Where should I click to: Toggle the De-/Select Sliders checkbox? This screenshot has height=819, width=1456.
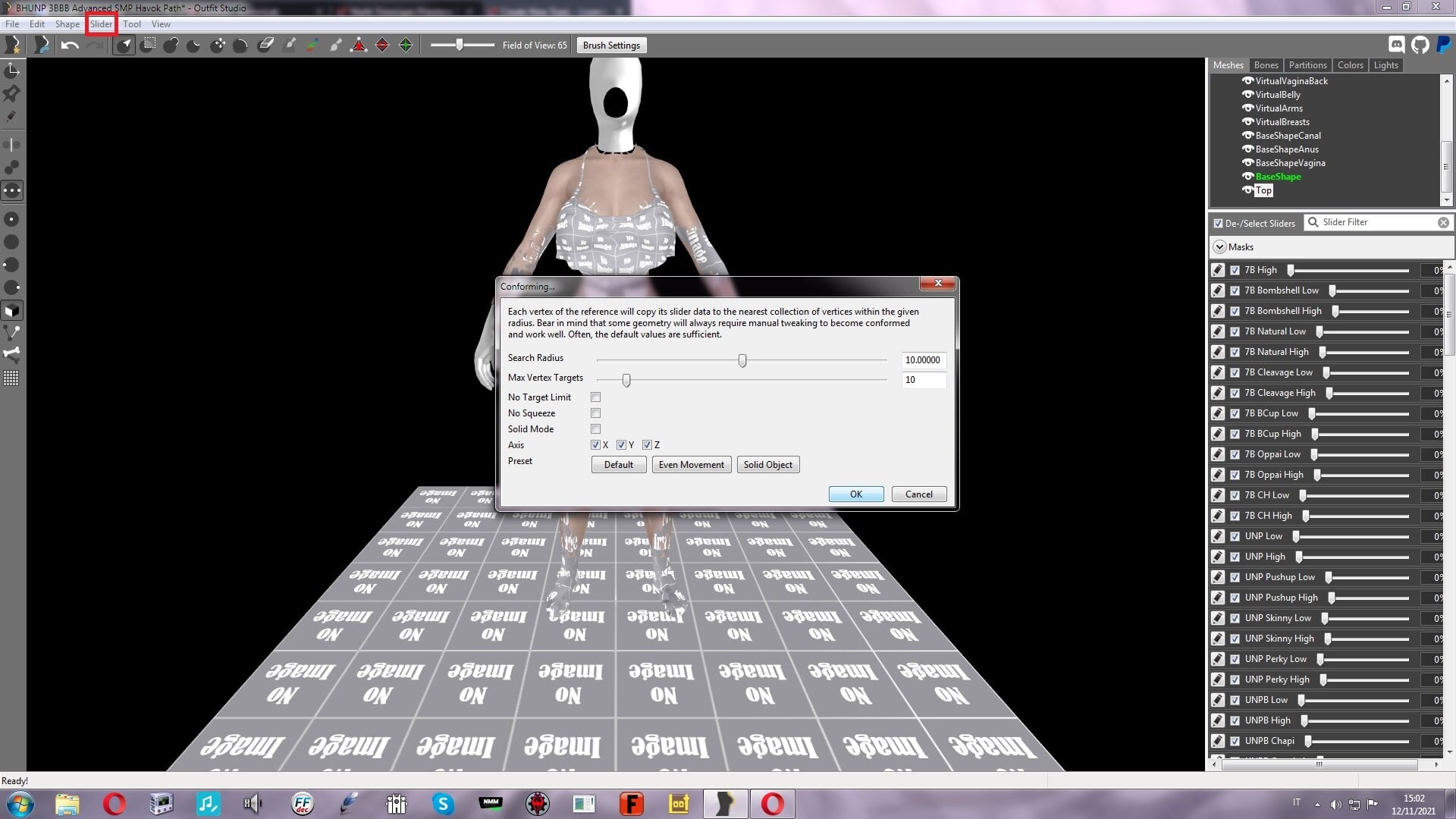click(1219, 224)
